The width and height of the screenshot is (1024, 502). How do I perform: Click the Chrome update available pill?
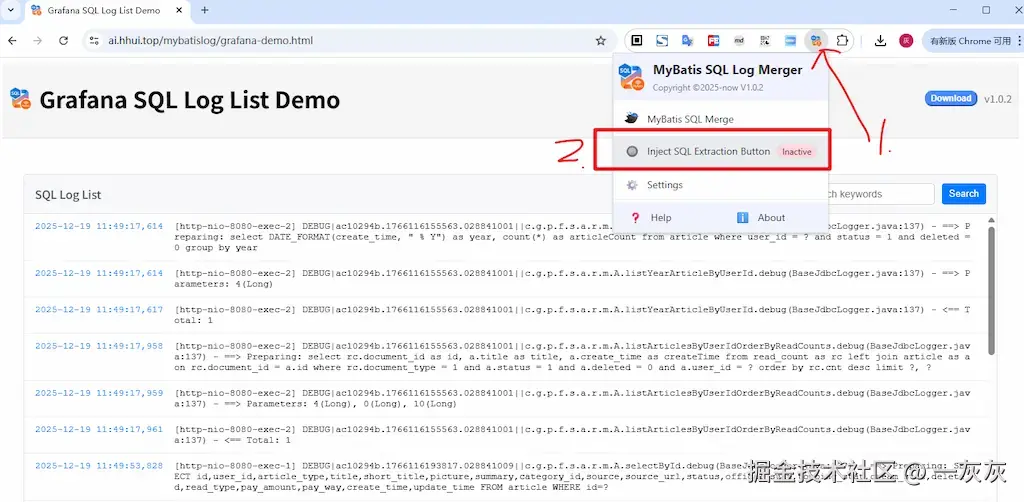pos(970,40)
